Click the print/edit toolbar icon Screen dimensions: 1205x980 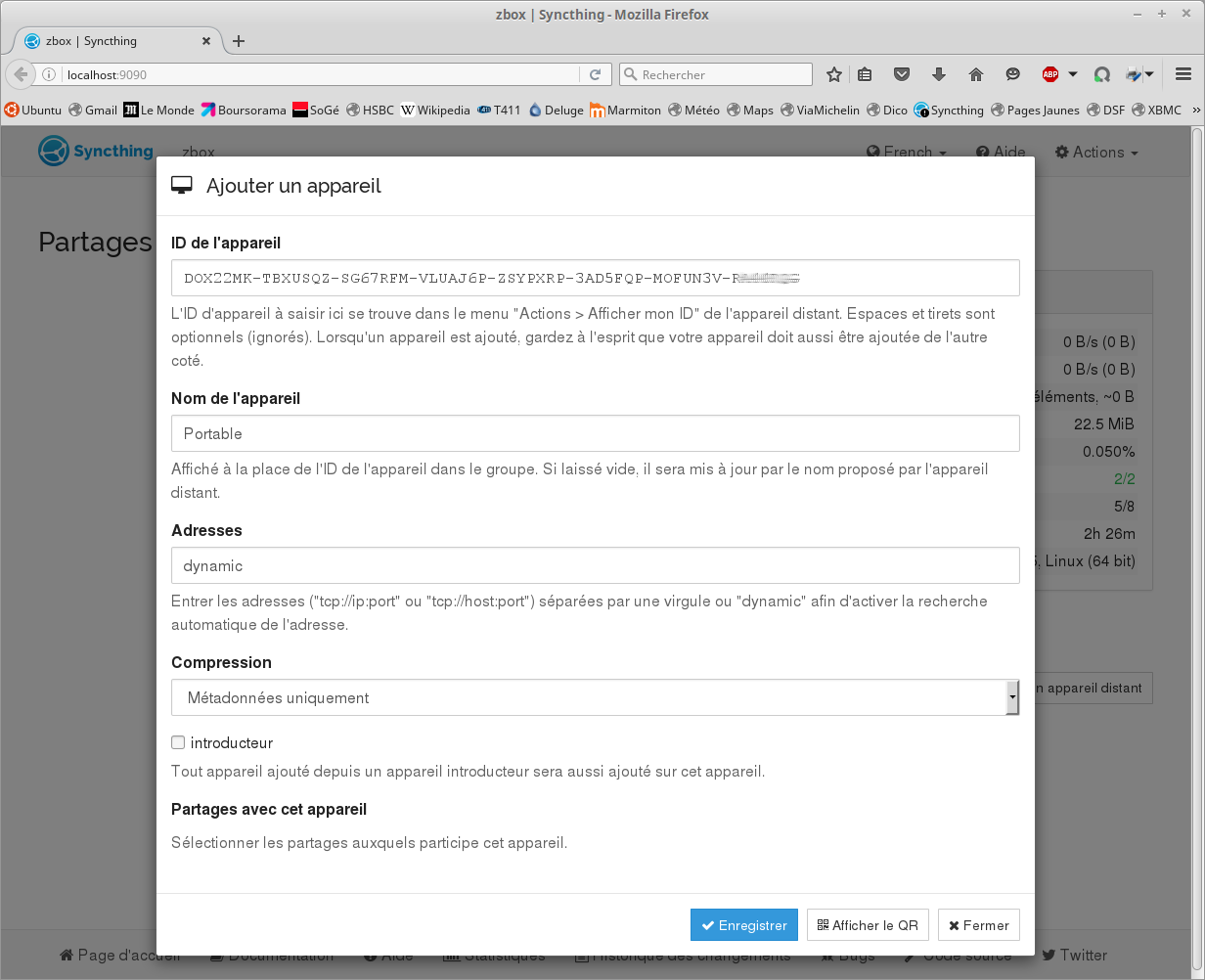[x=1134, y=74]
